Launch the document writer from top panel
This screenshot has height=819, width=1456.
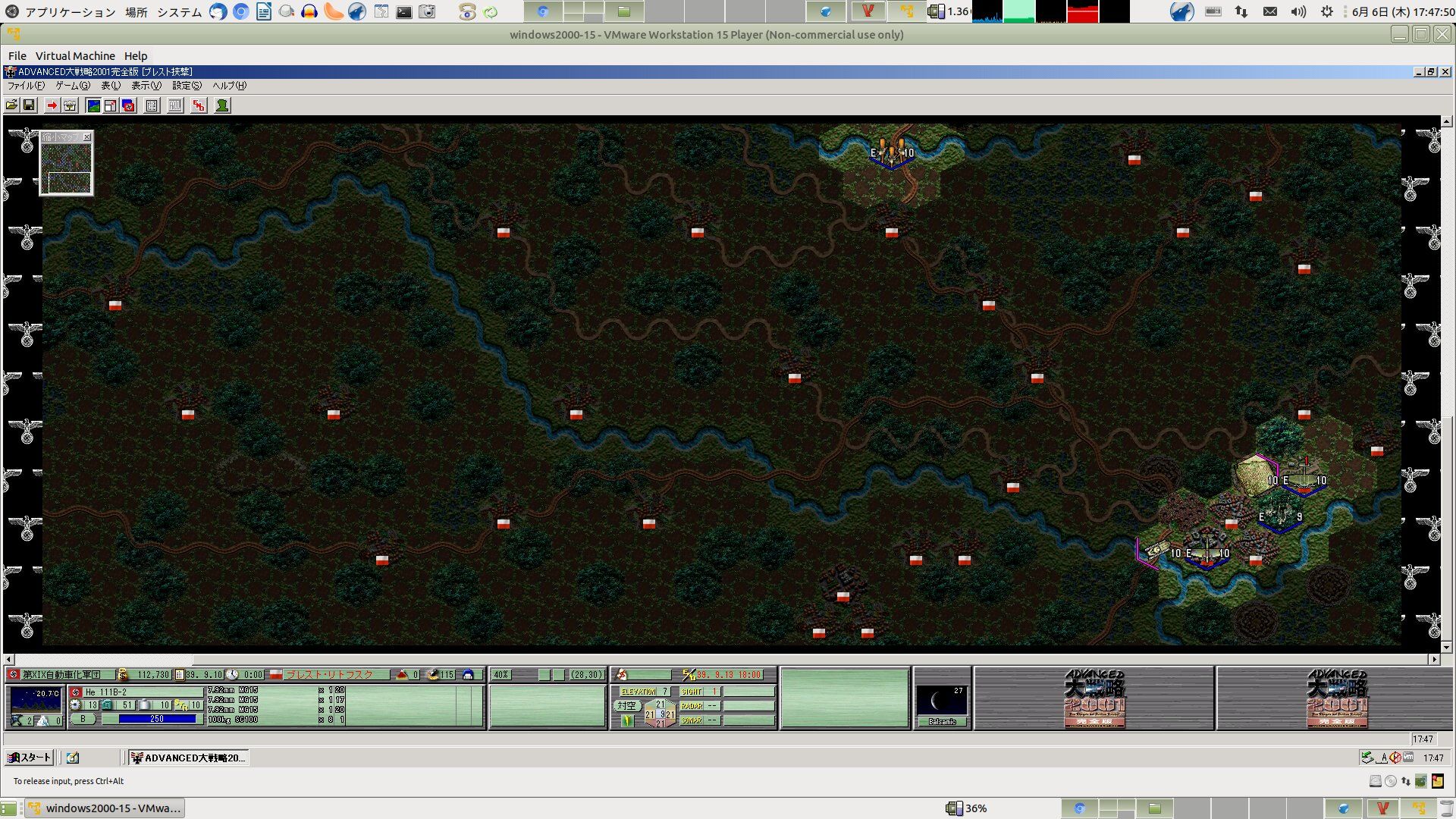(264, 12)
